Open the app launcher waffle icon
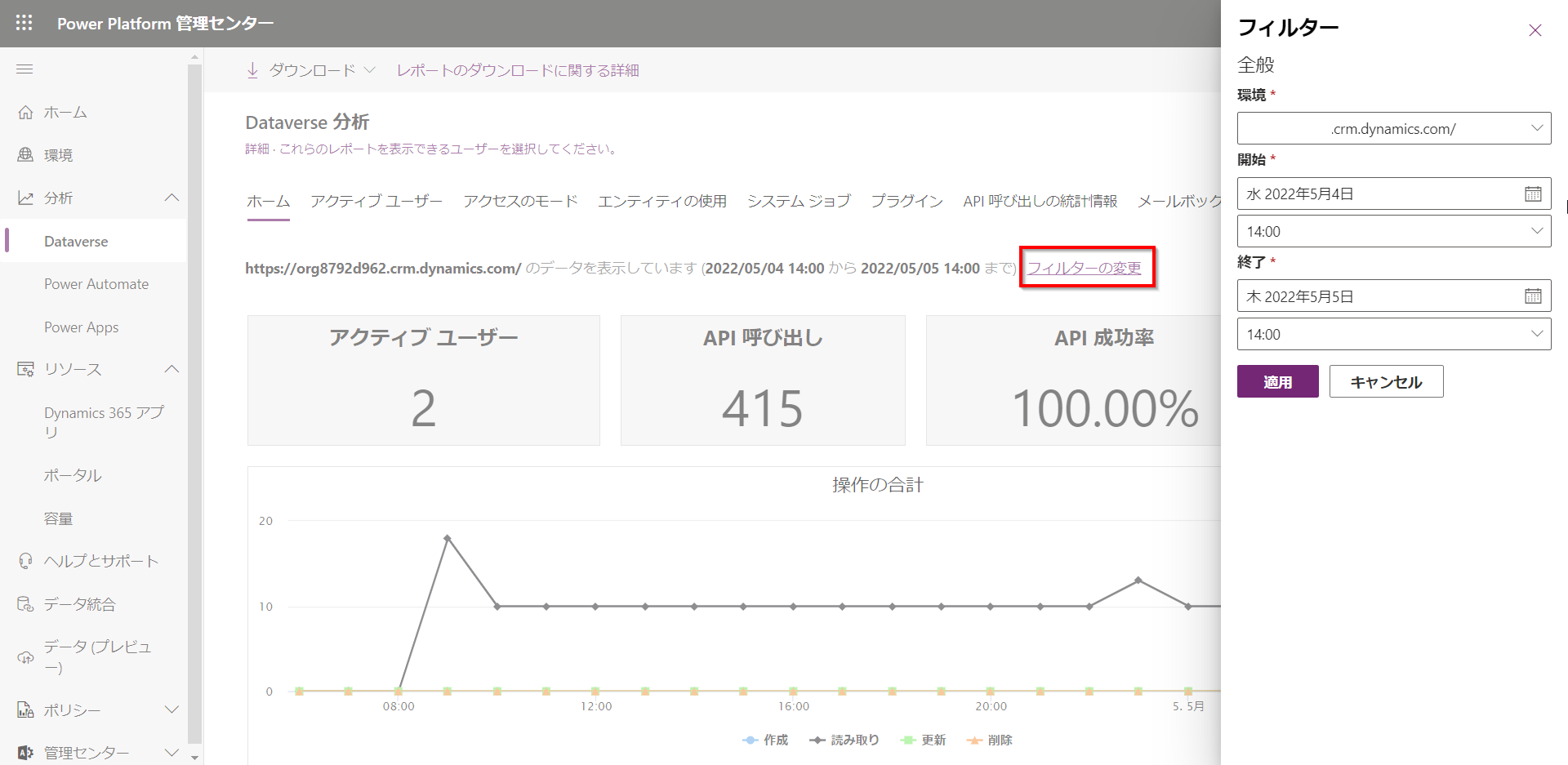 pyautogui.click(x=24, y=23)
